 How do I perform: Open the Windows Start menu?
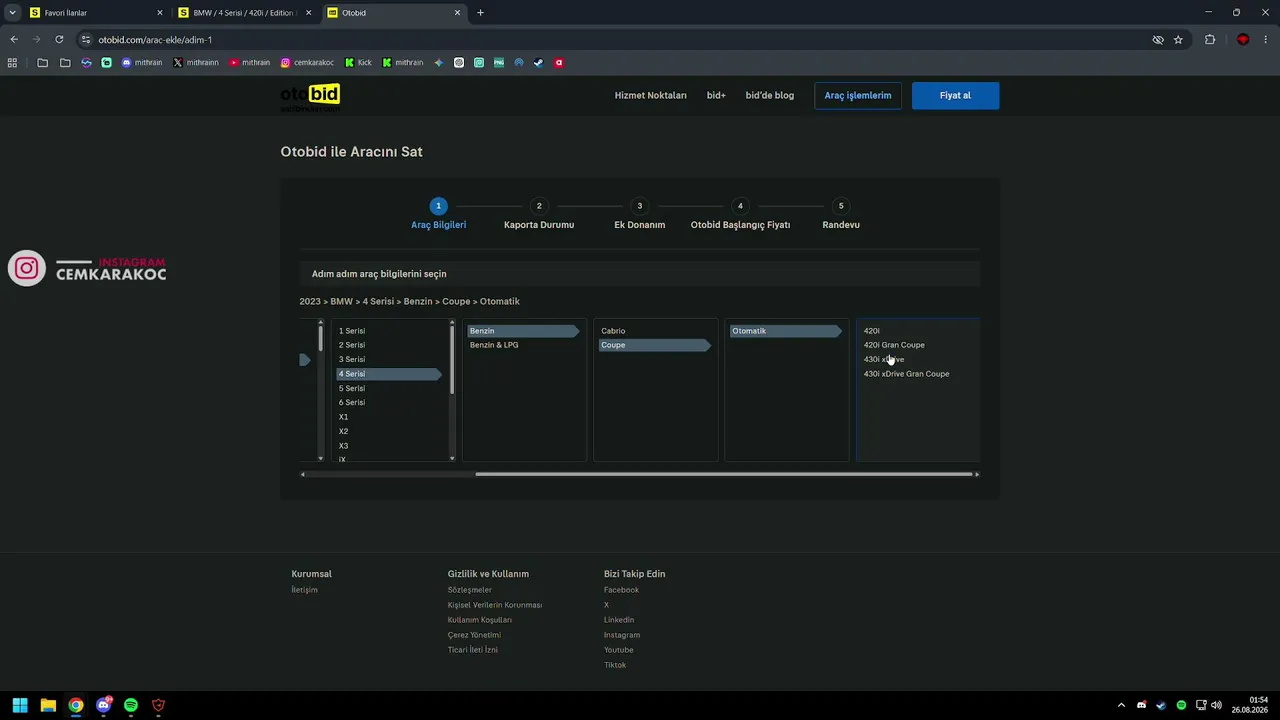click(x=20, y=705)
